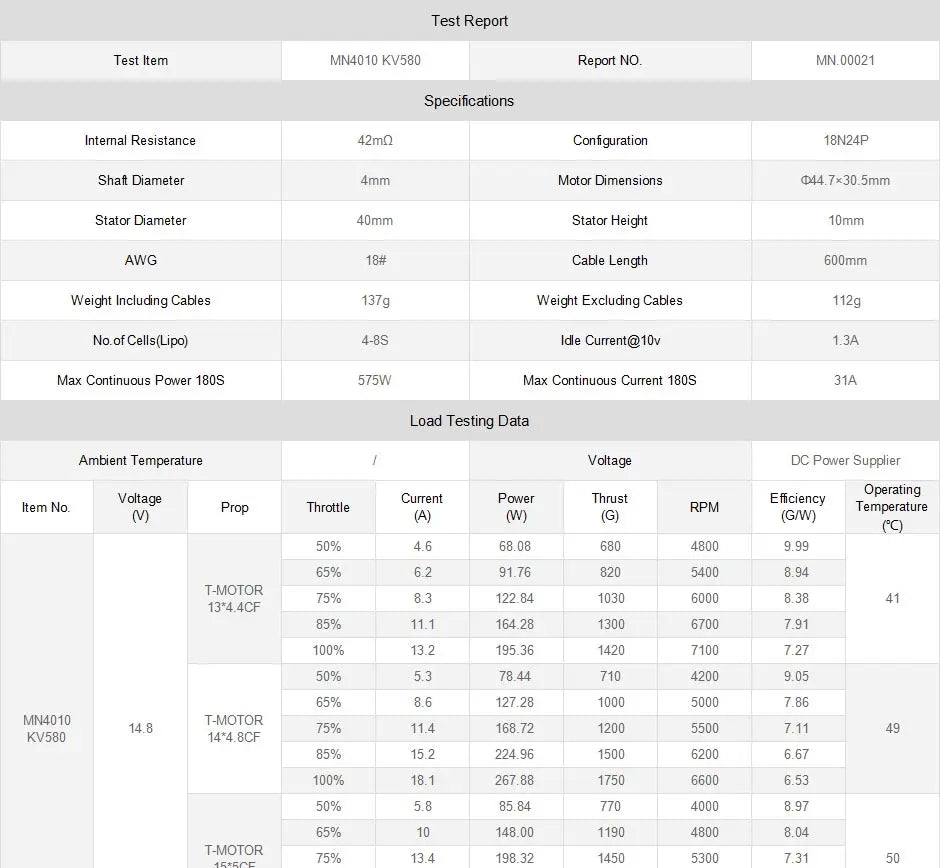Click the Test Report title header

point(469,21)
